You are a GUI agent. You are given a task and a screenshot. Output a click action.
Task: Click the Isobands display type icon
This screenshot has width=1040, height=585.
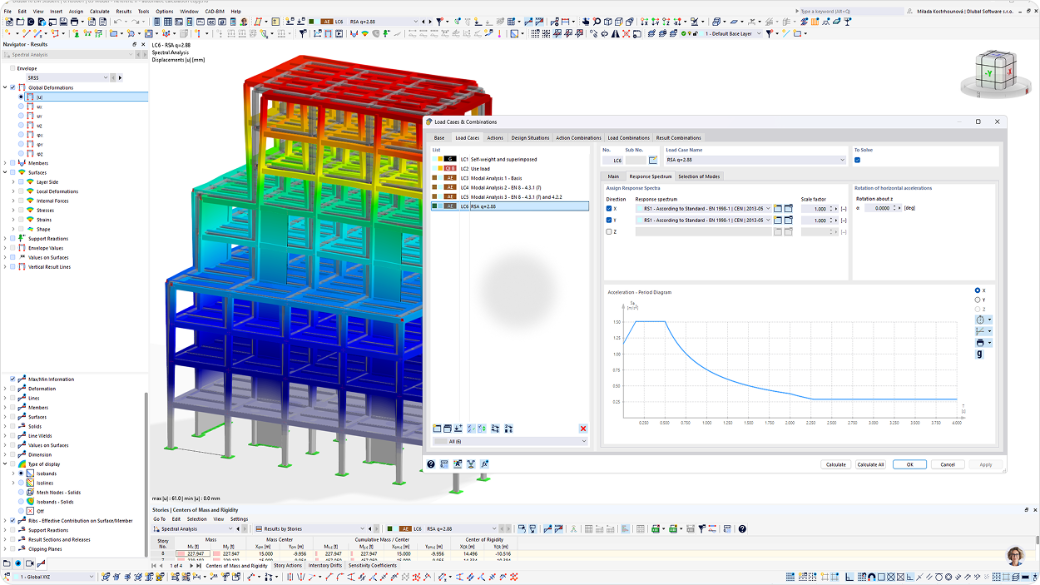tap(30, 474)
